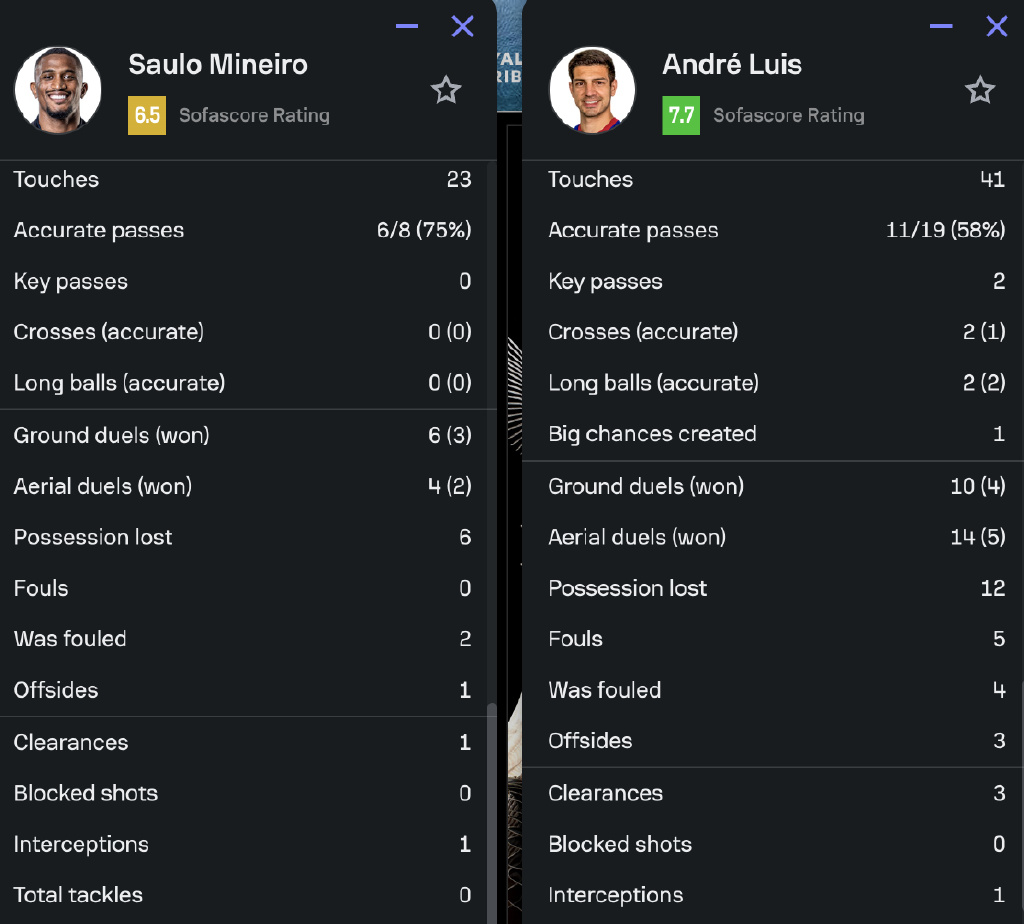Click the Sofascore Rating label for André Luis
Image resolution: width=1024 pixels, height=924 pixels.
tap(789, 116)
